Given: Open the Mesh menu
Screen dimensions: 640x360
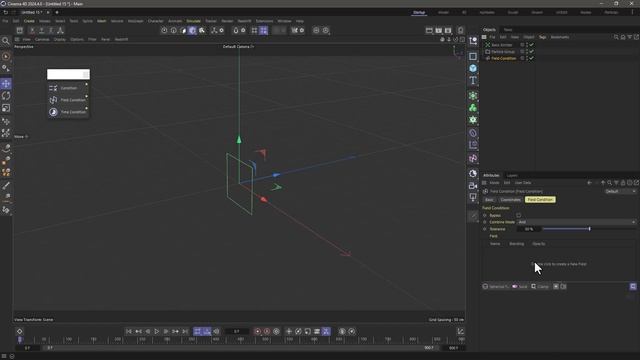Looking at the screenshot, I should click(x=101, y=21).
